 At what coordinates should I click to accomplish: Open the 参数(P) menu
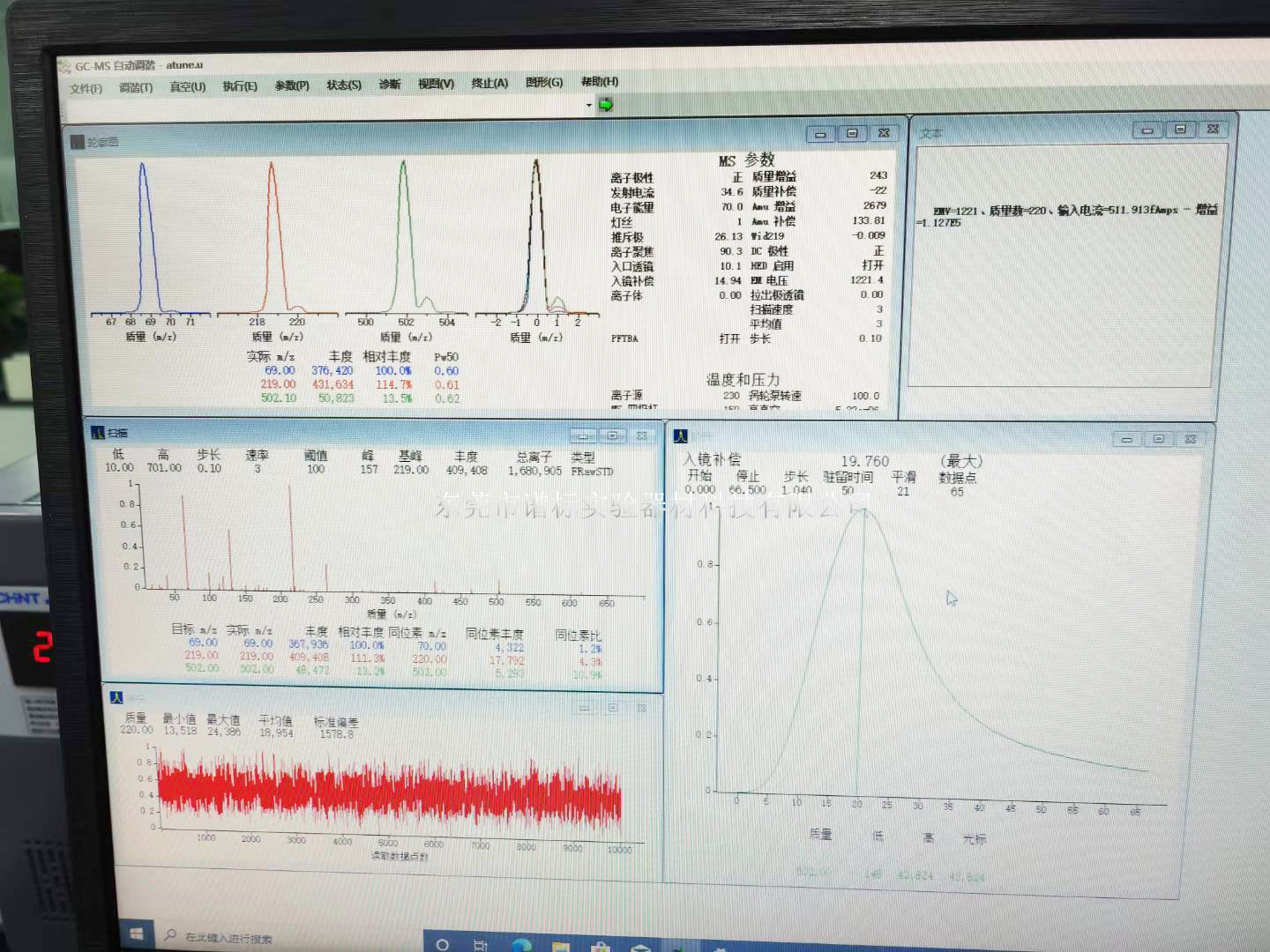(292, 86)
